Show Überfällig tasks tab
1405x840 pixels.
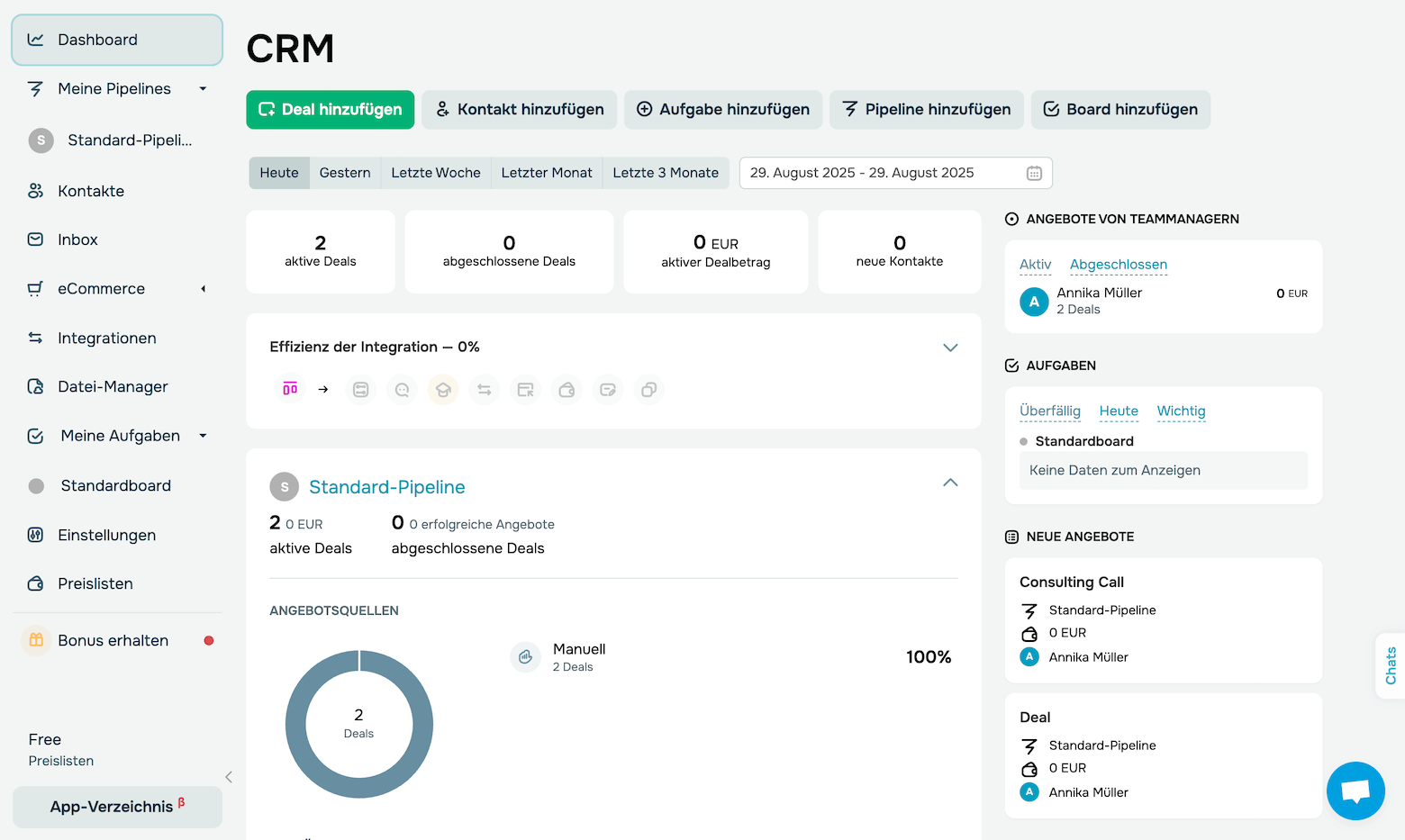(1049, 411)
